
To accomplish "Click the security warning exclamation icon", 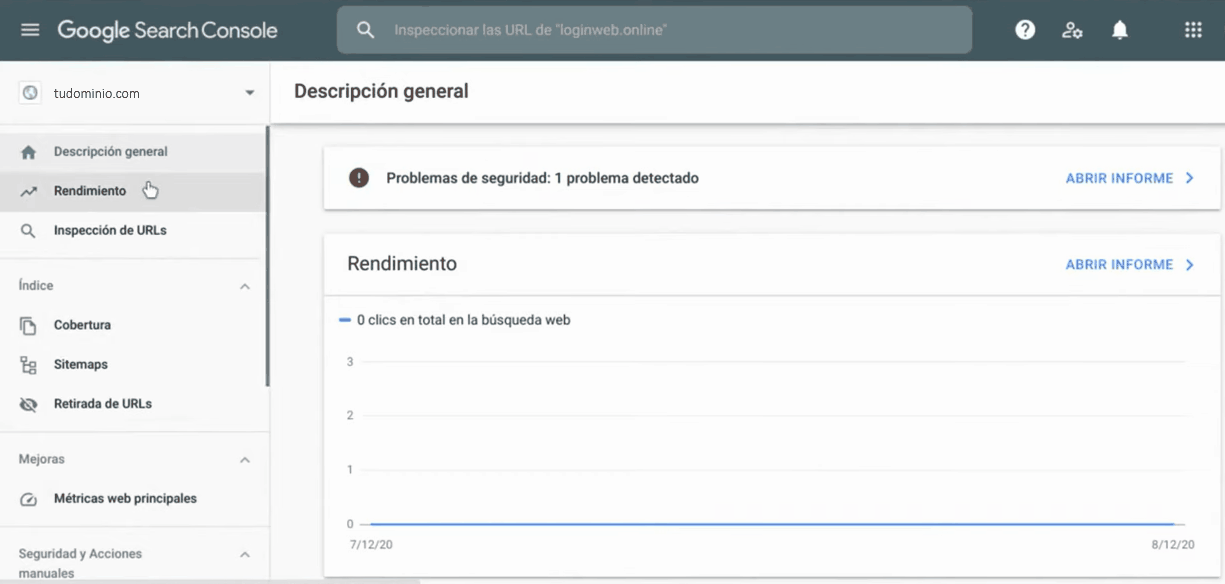I will click(358, 178).
